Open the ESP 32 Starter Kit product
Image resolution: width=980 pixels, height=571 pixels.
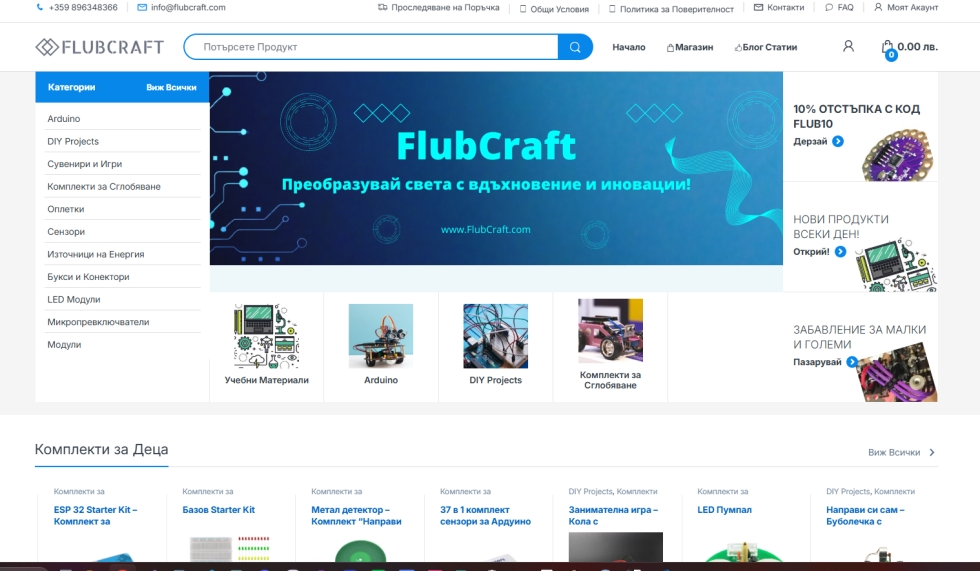pyautogui.click(x=95, y=515)
